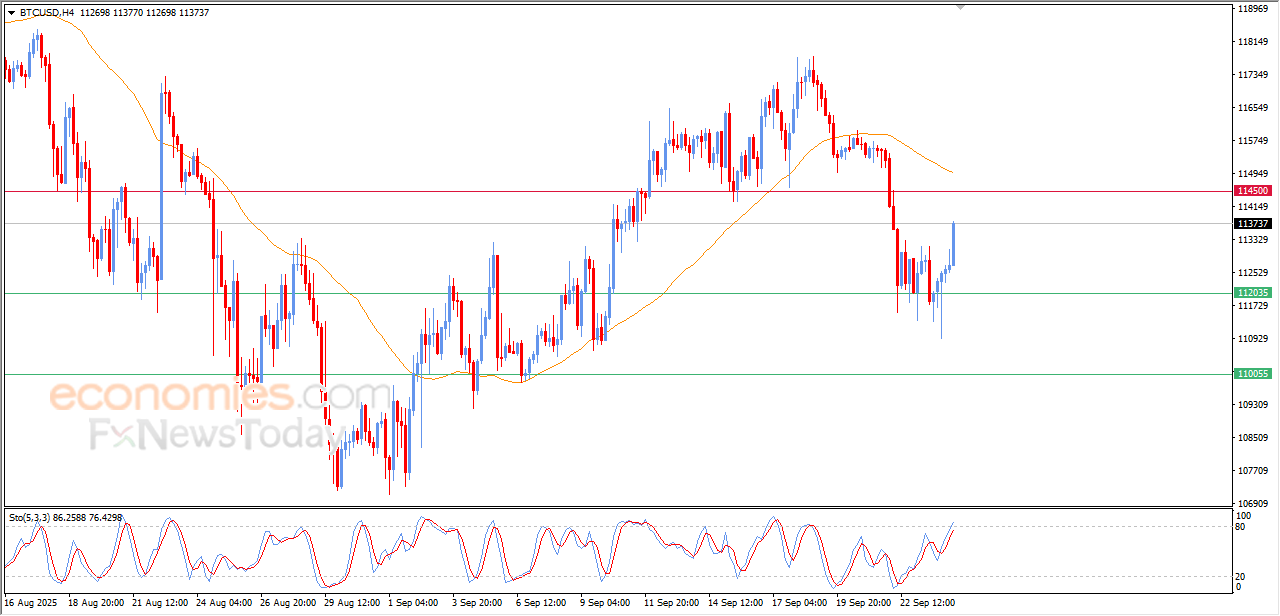
Task: Click the 22 Sep 12:00 time label
Action: pyautogui.click(x=928, y=604)
